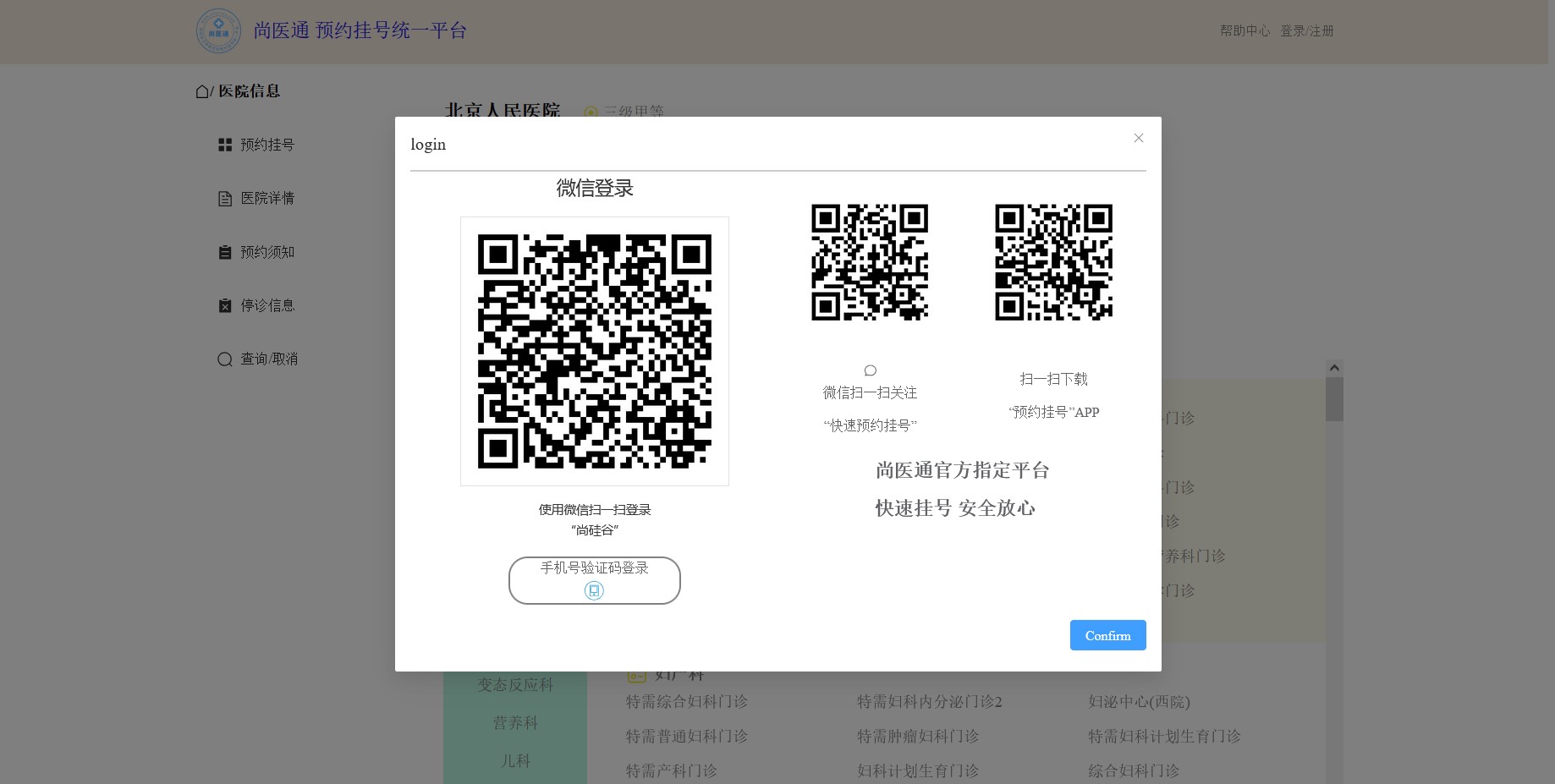Click the 尚医通官方指定平台 text

click(x=963, y=470)
